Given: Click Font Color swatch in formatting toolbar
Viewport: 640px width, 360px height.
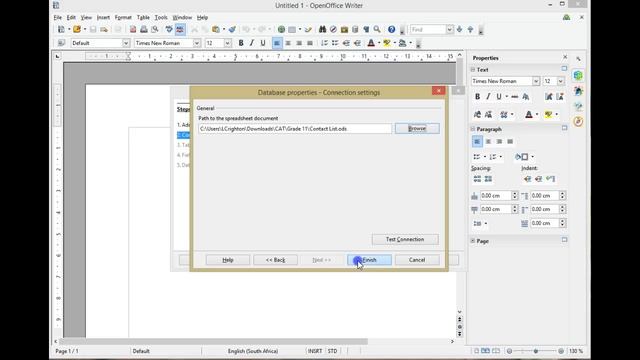Looking at the screenshot, I should pyautogui.click(x=371, y=43).
